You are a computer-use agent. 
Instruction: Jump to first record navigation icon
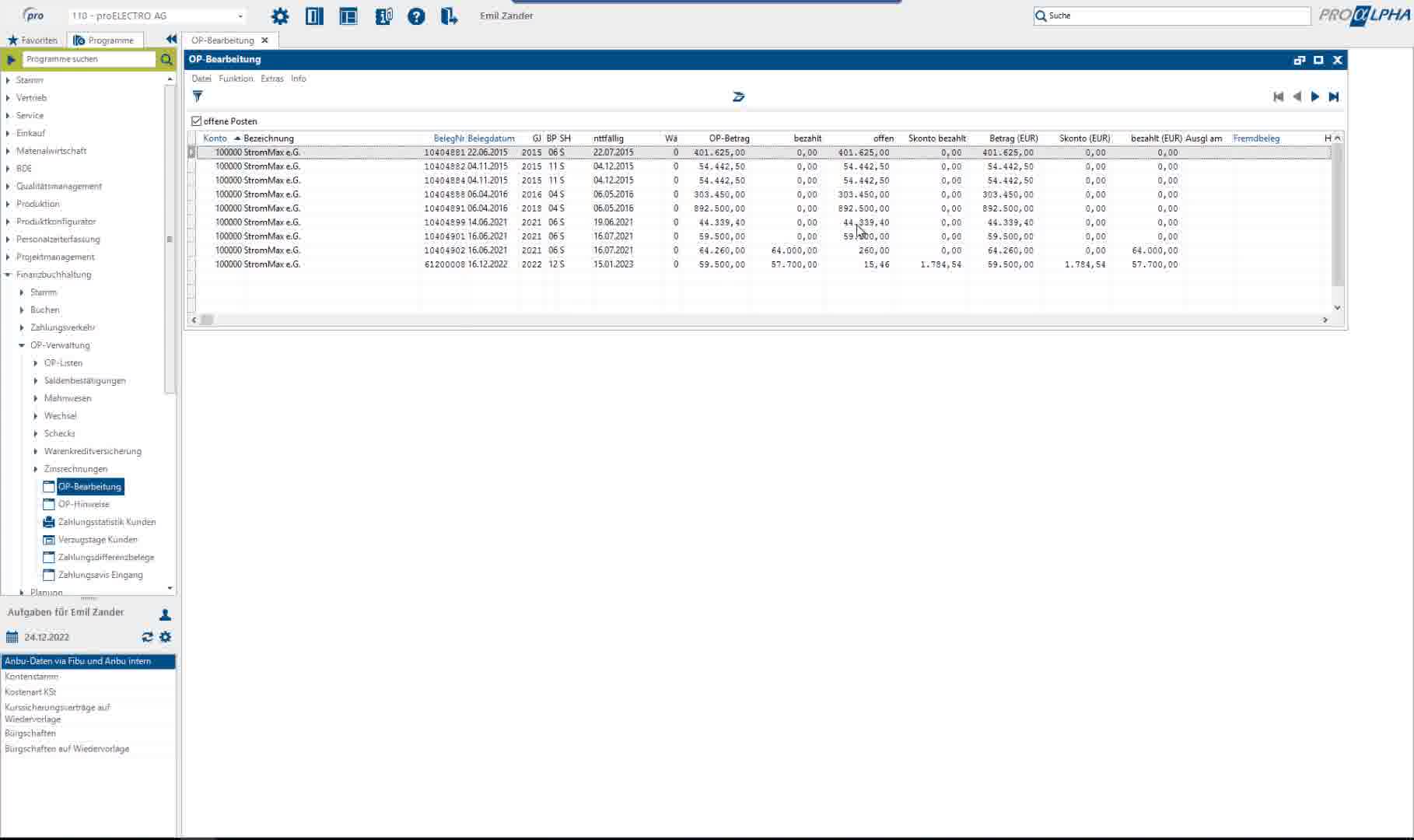point(1278,96)
